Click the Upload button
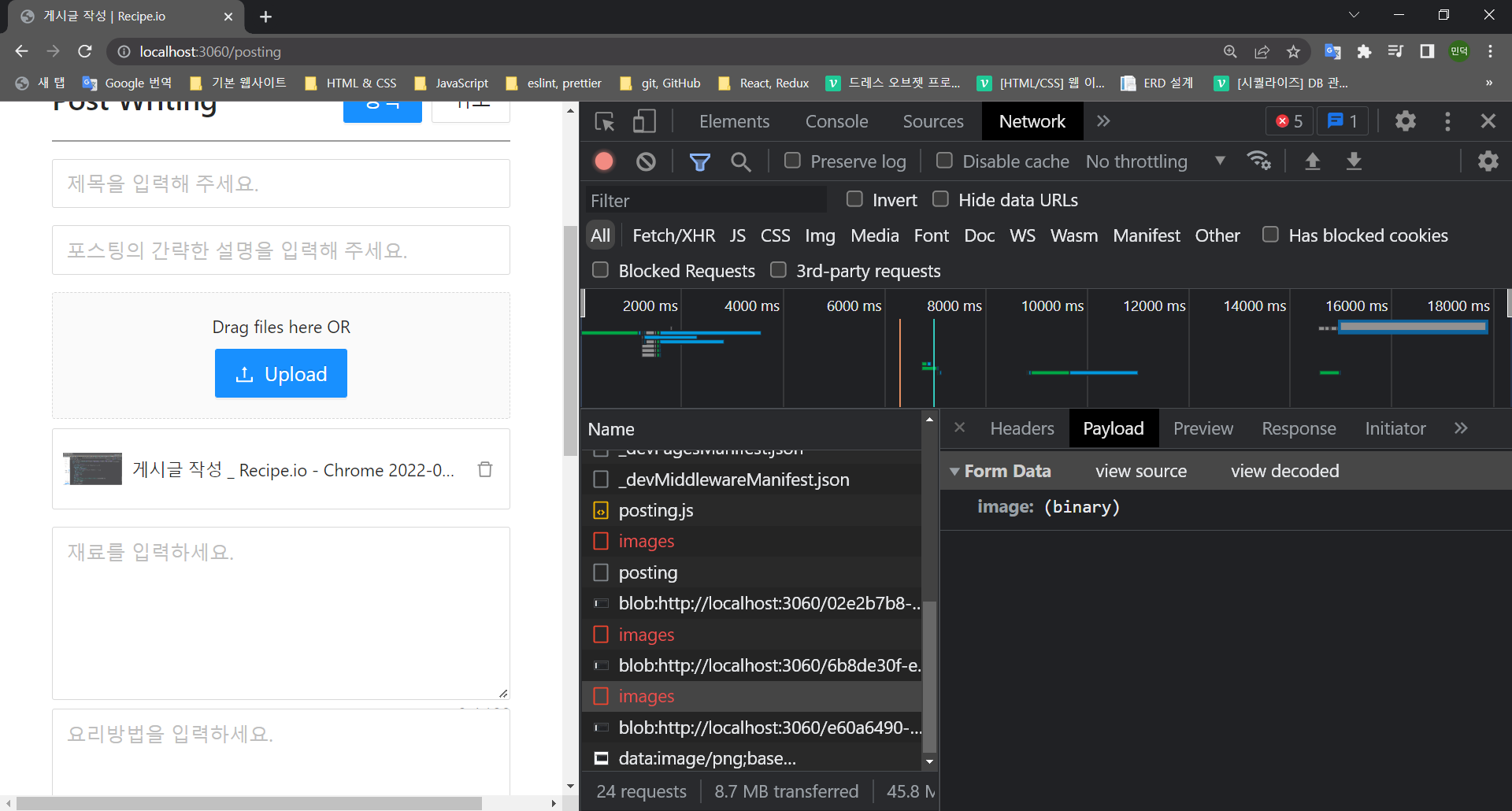The image size is (1512, 811). 281,374
